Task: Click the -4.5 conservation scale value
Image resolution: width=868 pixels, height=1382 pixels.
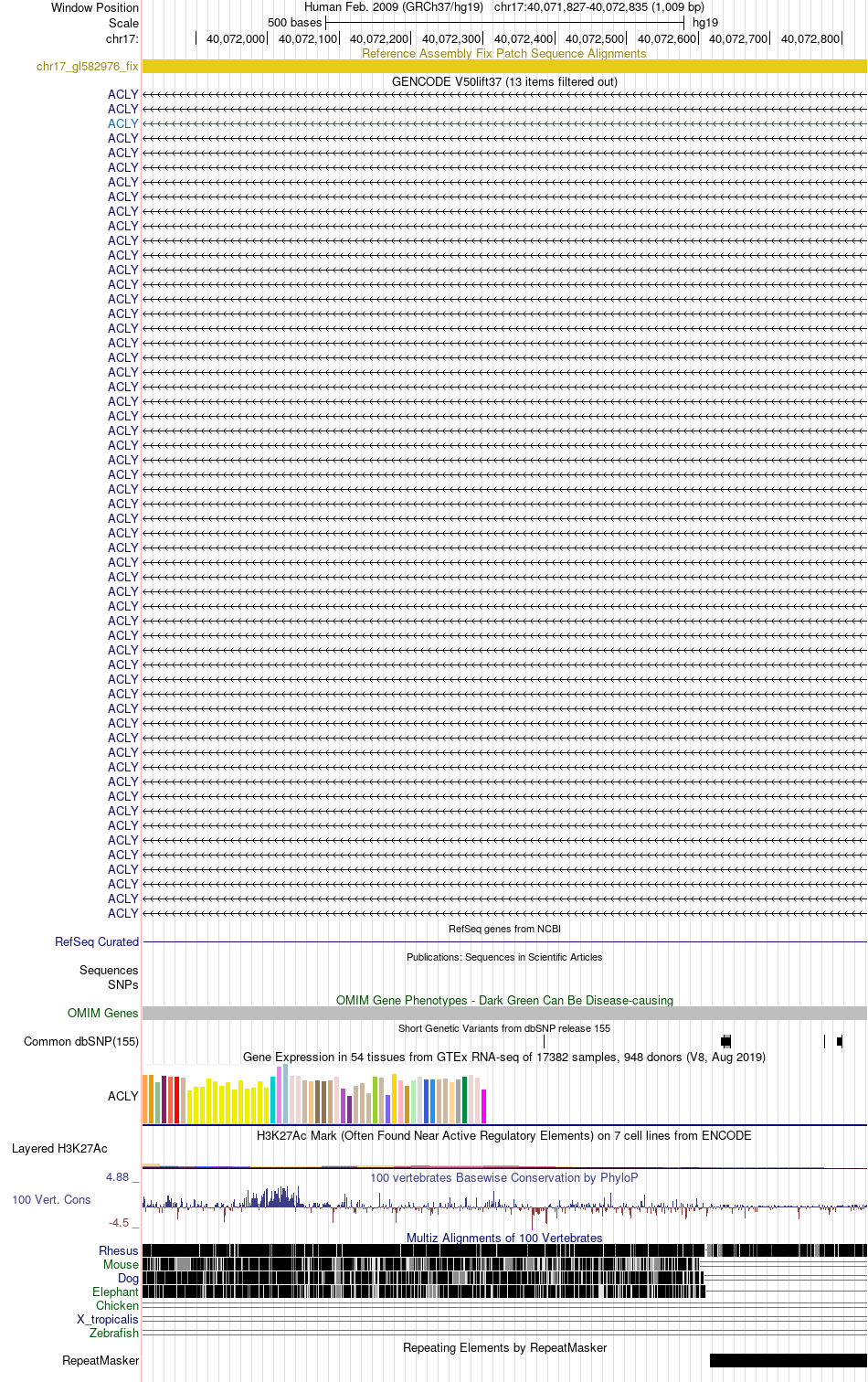Action: tap(119, 1222)
